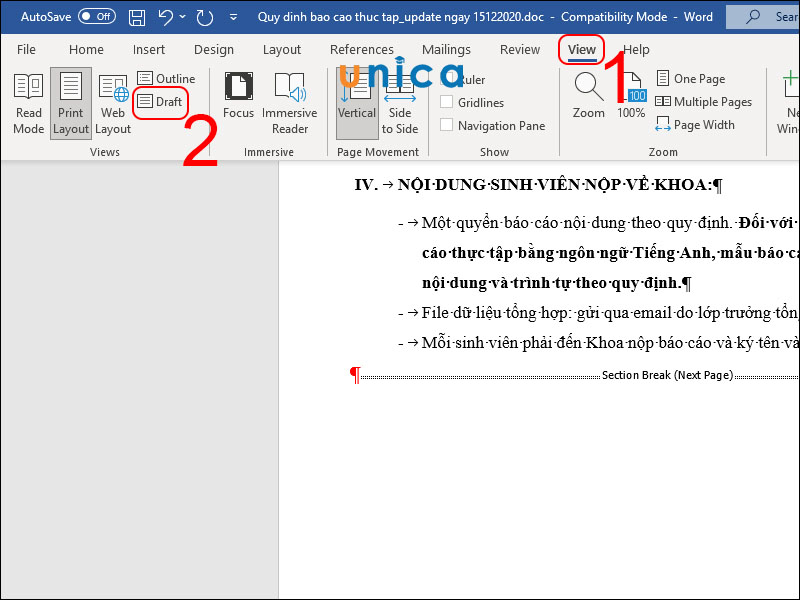The width and height of the screenshot is (800, 600).
Task: Select Multiple Pages zoom option
Action: (x=703, y=102)
